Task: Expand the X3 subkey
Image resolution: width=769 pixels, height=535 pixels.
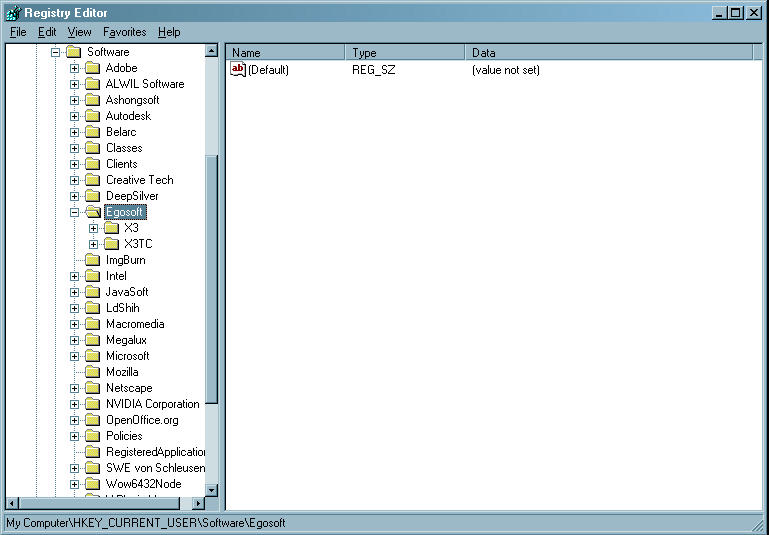Action: [93, 228]
